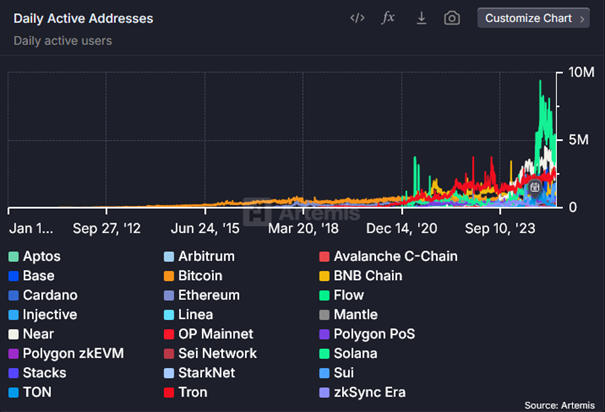Select the Solana legend label
This screenshot has height=412, width=605.
click(x=355, y=353)
